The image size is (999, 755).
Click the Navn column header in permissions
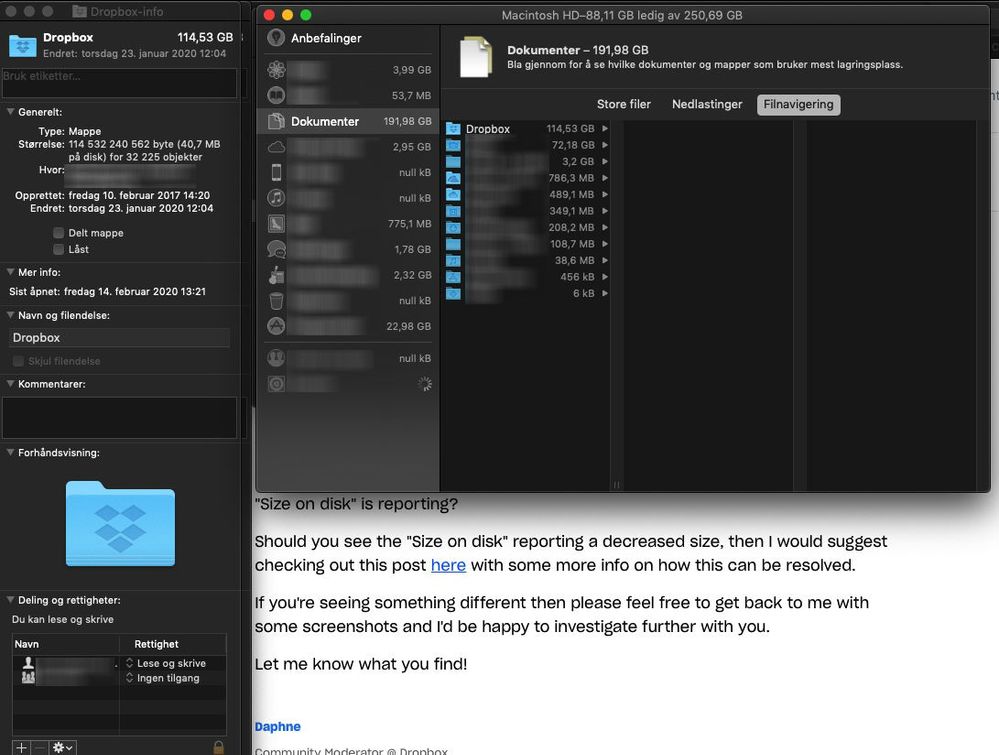pos(66,644)
